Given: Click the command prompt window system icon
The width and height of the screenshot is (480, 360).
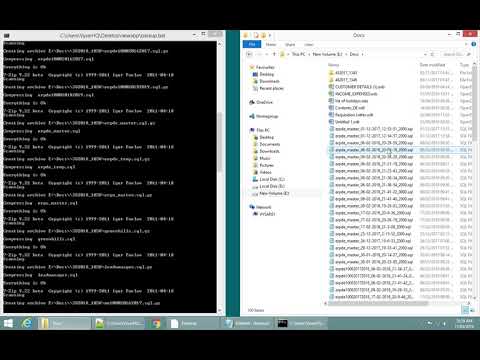Looking at the screenshot, I should click(x=6, y=35).
